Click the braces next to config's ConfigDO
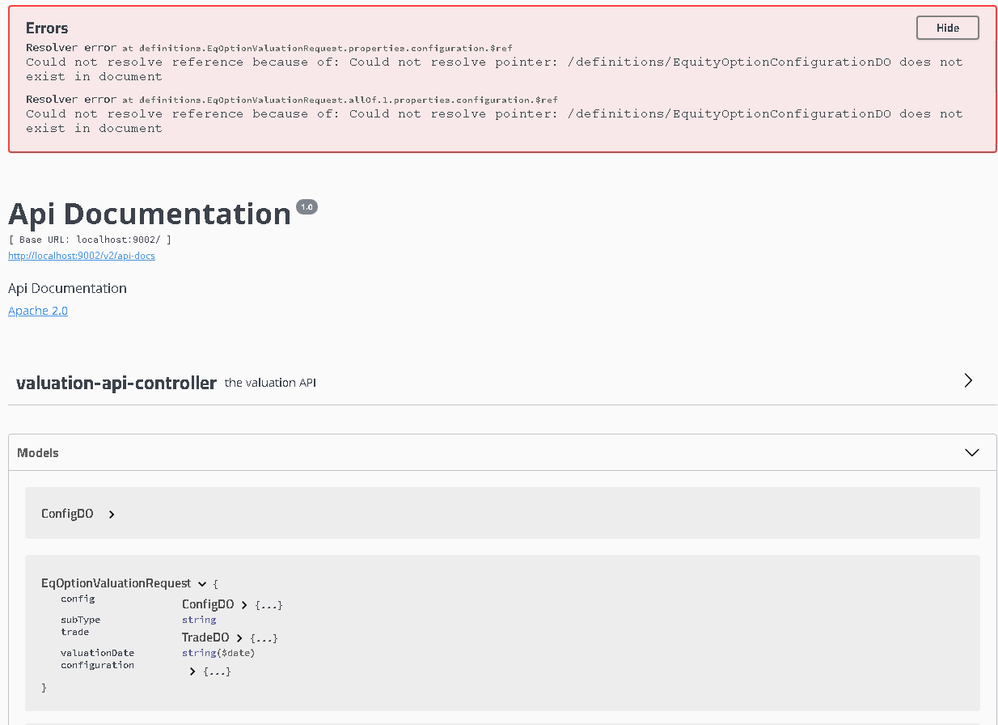Viewport: 998px width, 725px height. coord(269,605)
